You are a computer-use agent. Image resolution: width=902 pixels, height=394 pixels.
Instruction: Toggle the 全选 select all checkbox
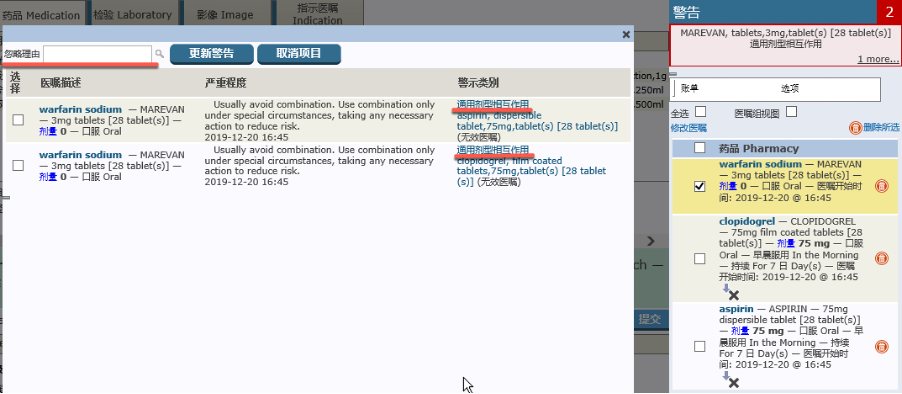click(700, 112)
